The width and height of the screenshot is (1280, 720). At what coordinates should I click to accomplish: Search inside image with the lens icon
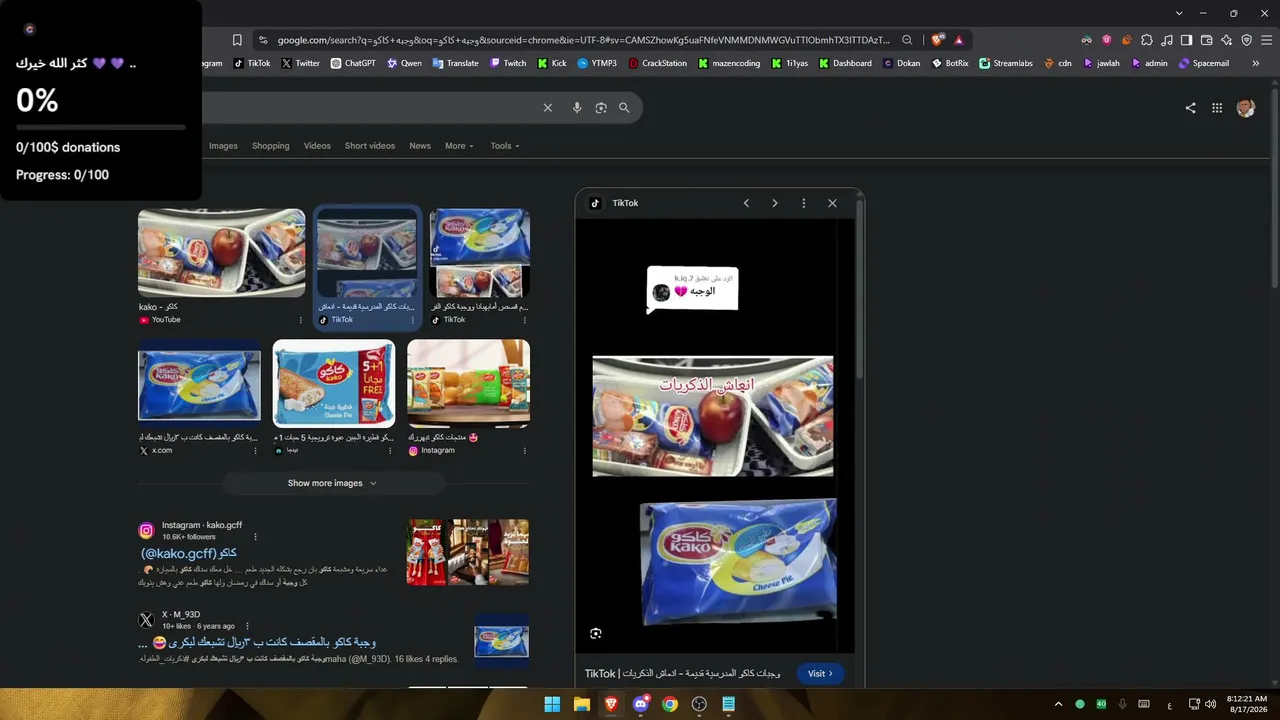596,633
